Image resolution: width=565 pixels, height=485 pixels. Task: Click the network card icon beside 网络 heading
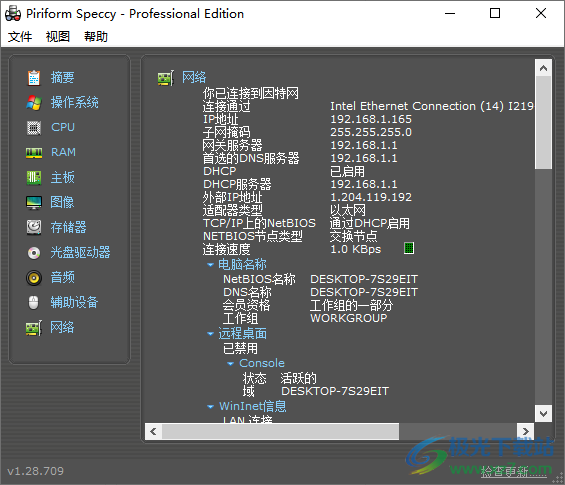[166, 78]
